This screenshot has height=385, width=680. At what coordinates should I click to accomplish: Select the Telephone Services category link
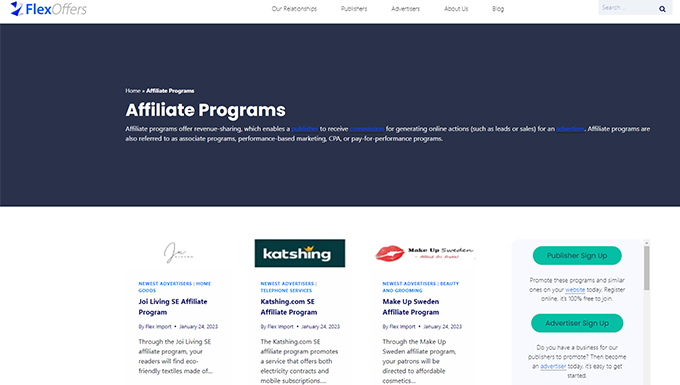click(x=286, y=290)
